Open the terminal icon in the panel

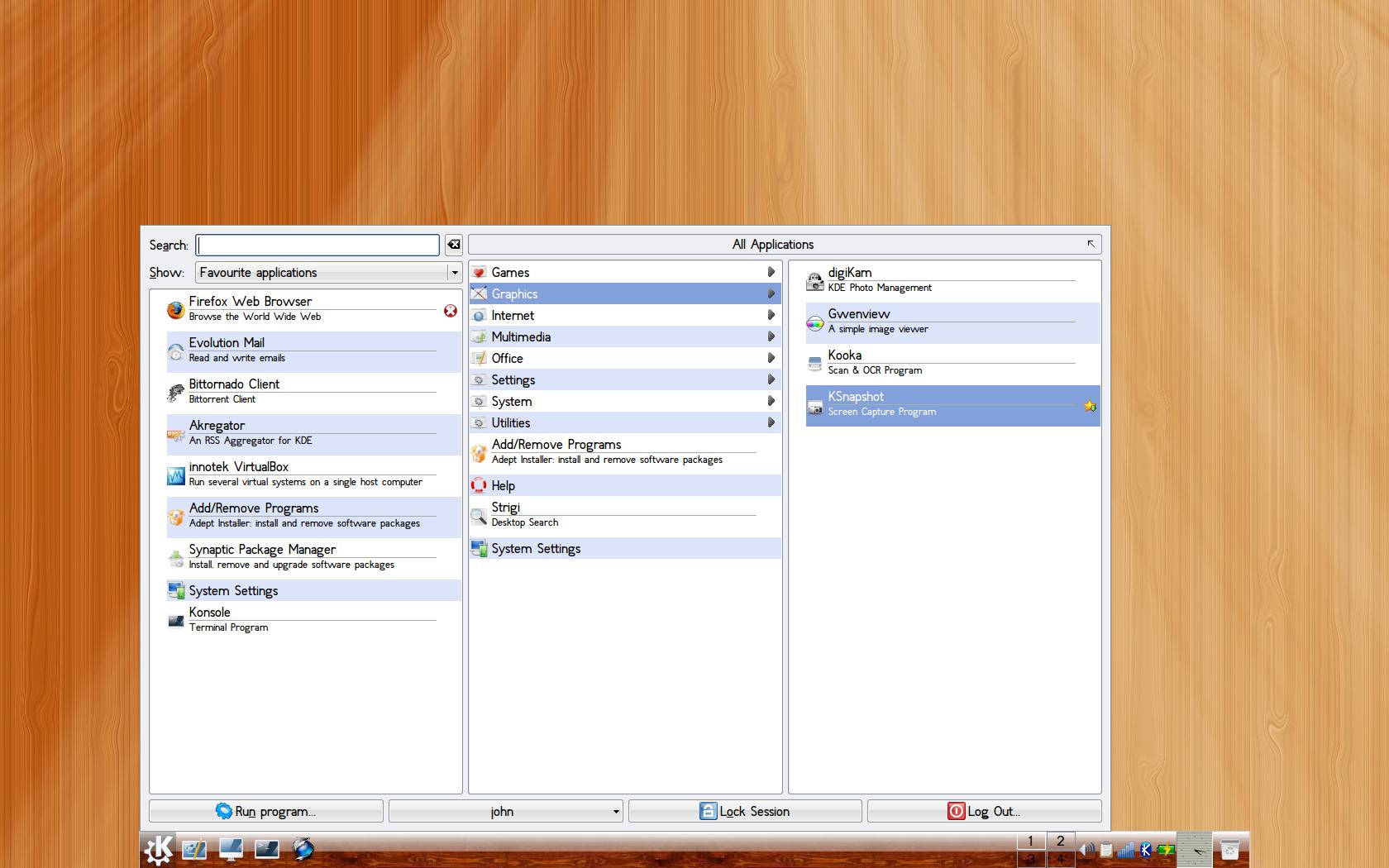coord(267,849)
